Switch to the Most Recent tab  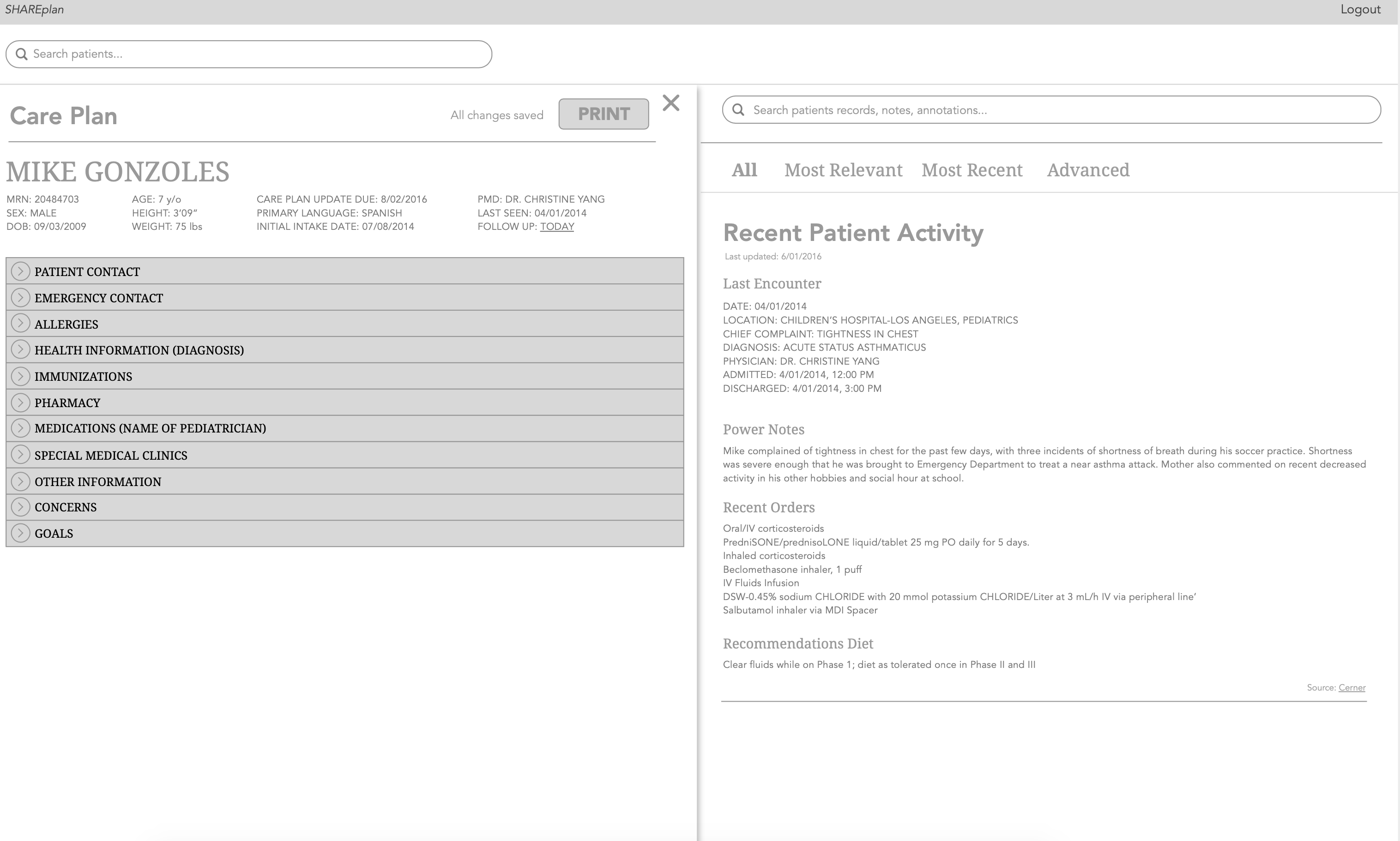pyautogui.click(x=972, y=170)
